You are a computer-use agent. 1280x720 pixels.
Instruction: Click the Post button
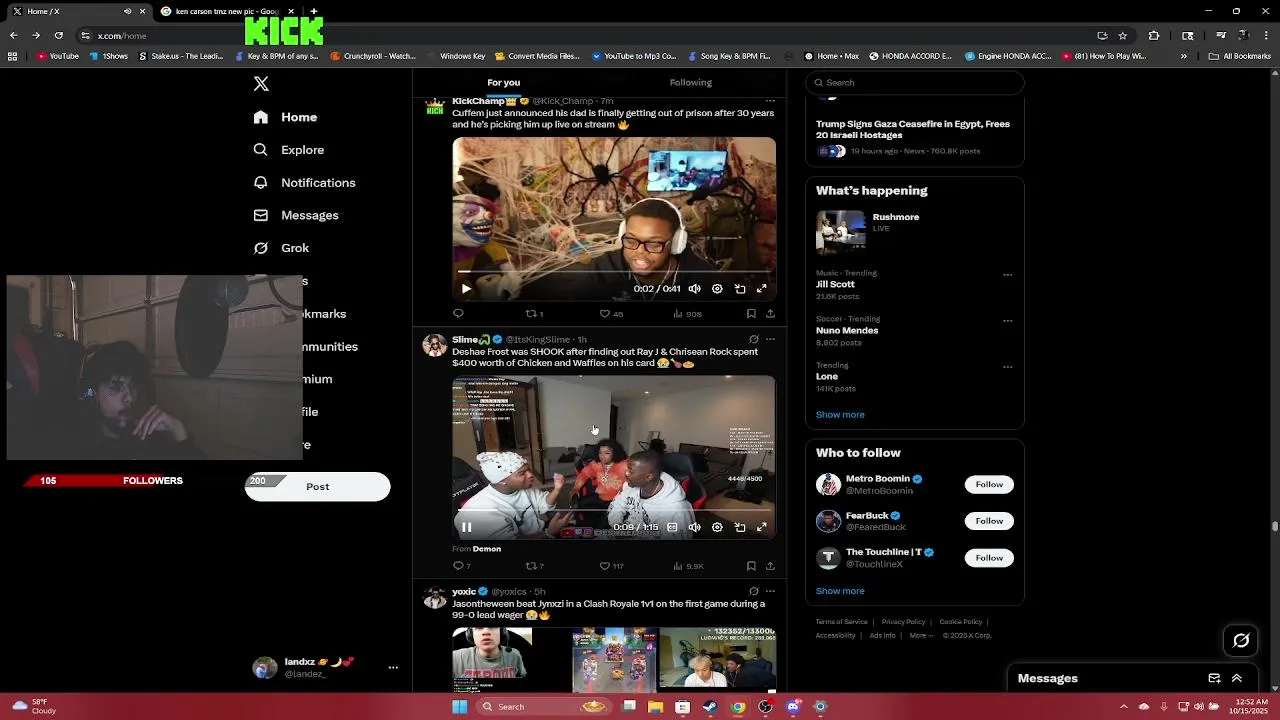click(318, 486)
